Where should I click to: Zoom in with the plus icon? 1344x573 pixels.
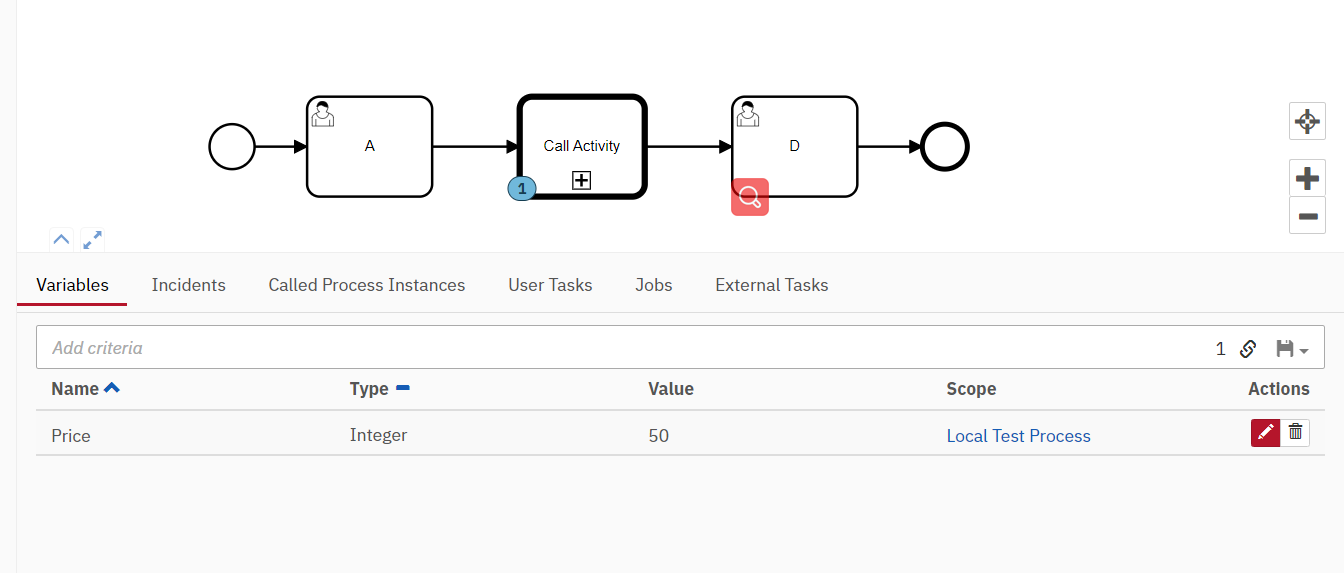pos(1307,179)
